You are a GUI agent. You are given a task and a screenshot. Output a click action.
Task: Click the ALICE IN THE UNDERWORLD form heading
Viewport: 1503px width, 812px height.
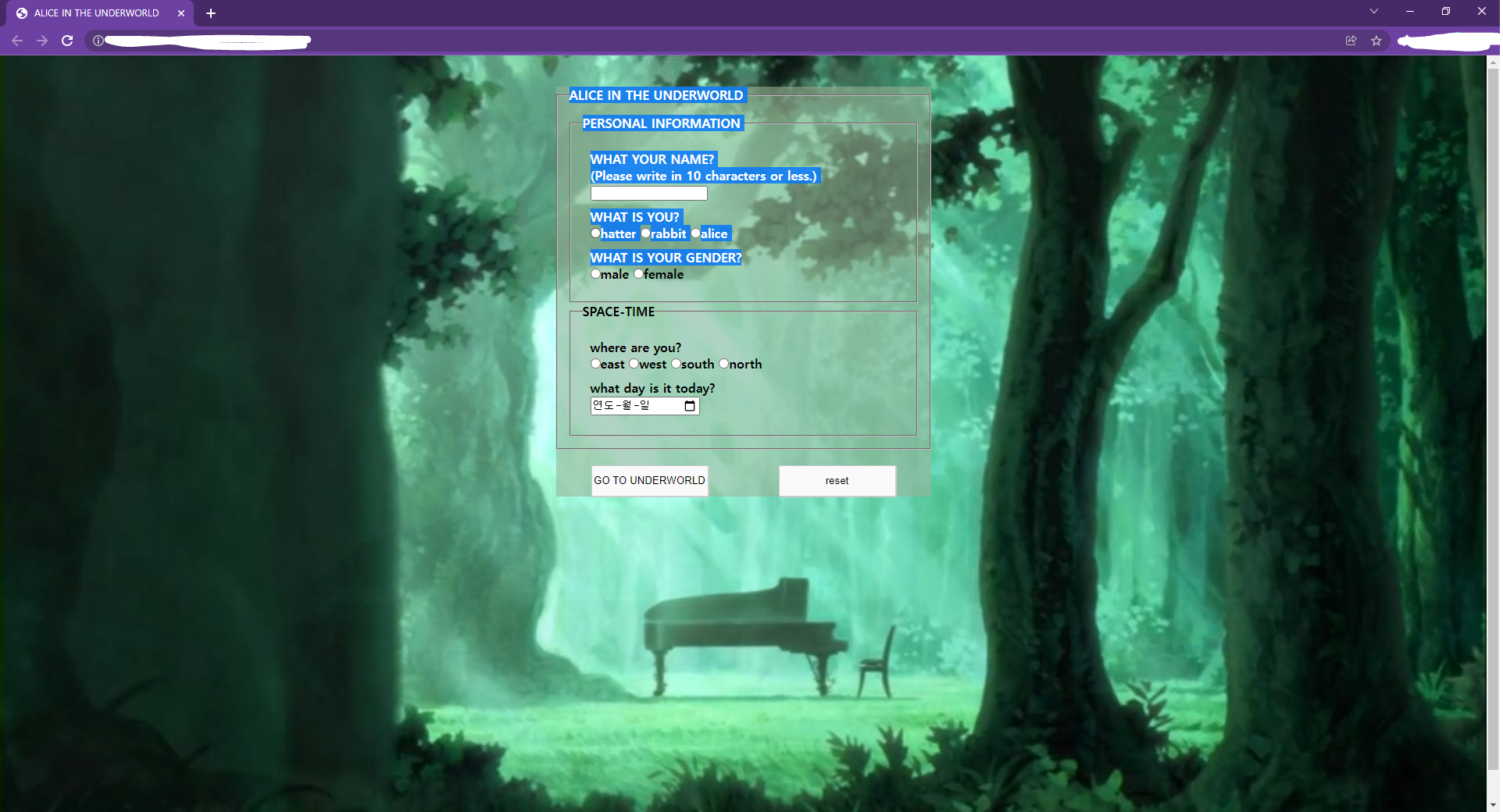[x=656, y=95]
